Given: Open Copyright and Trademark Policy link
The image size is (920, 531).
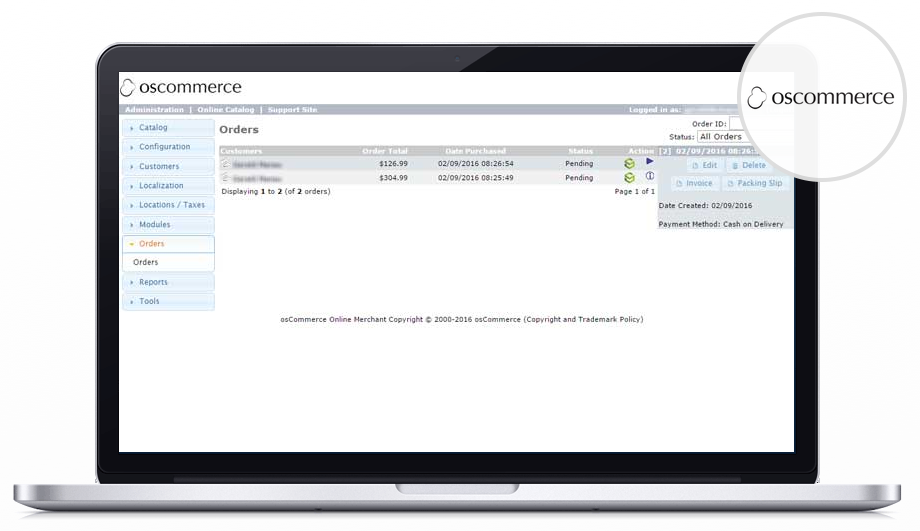Looking at the screenshot, I should pos(583,320).
